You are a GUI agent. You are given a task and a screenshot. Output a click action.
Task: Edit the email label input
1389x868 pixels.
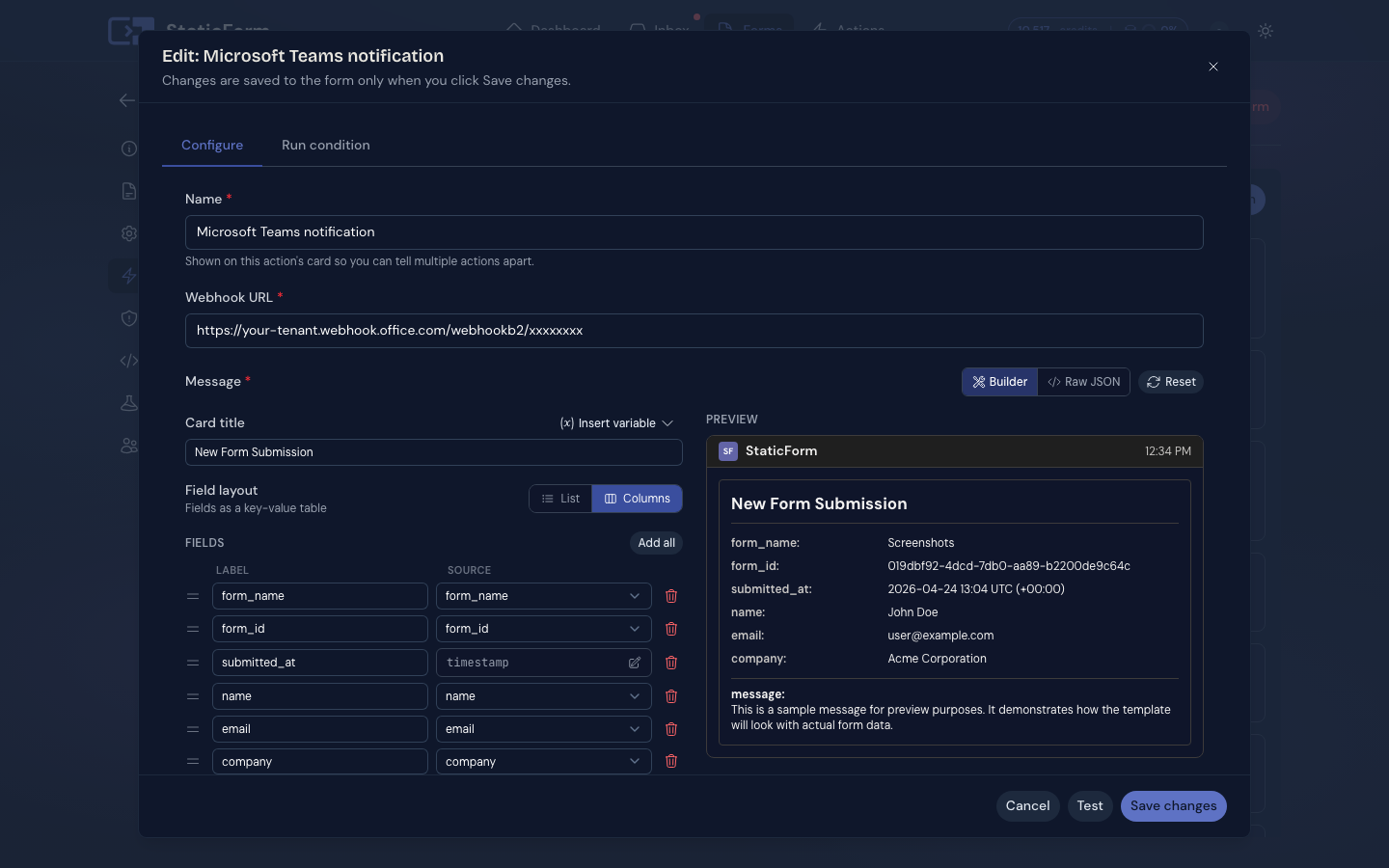pos(320,729)
